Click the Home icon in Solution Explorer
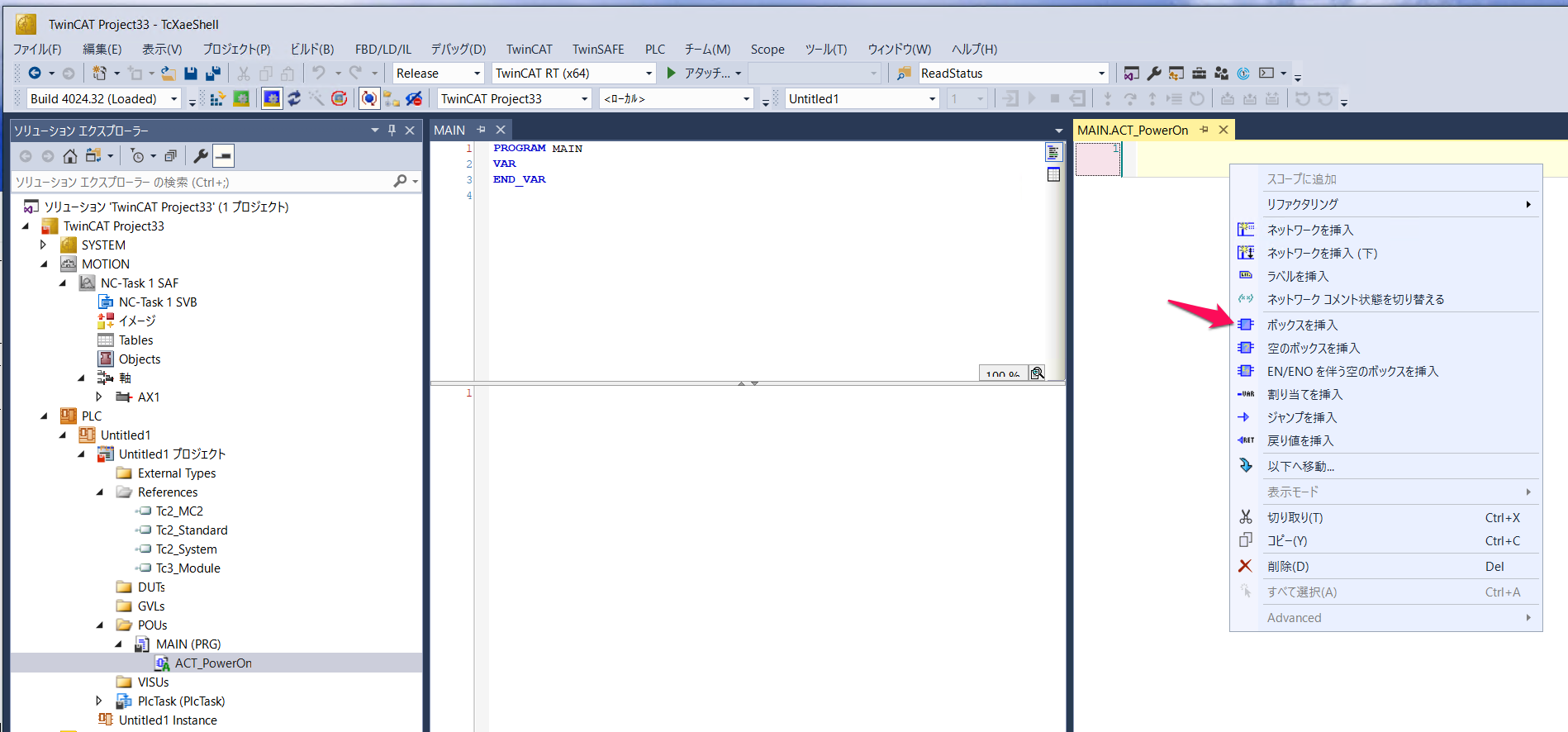 (70, 156)
